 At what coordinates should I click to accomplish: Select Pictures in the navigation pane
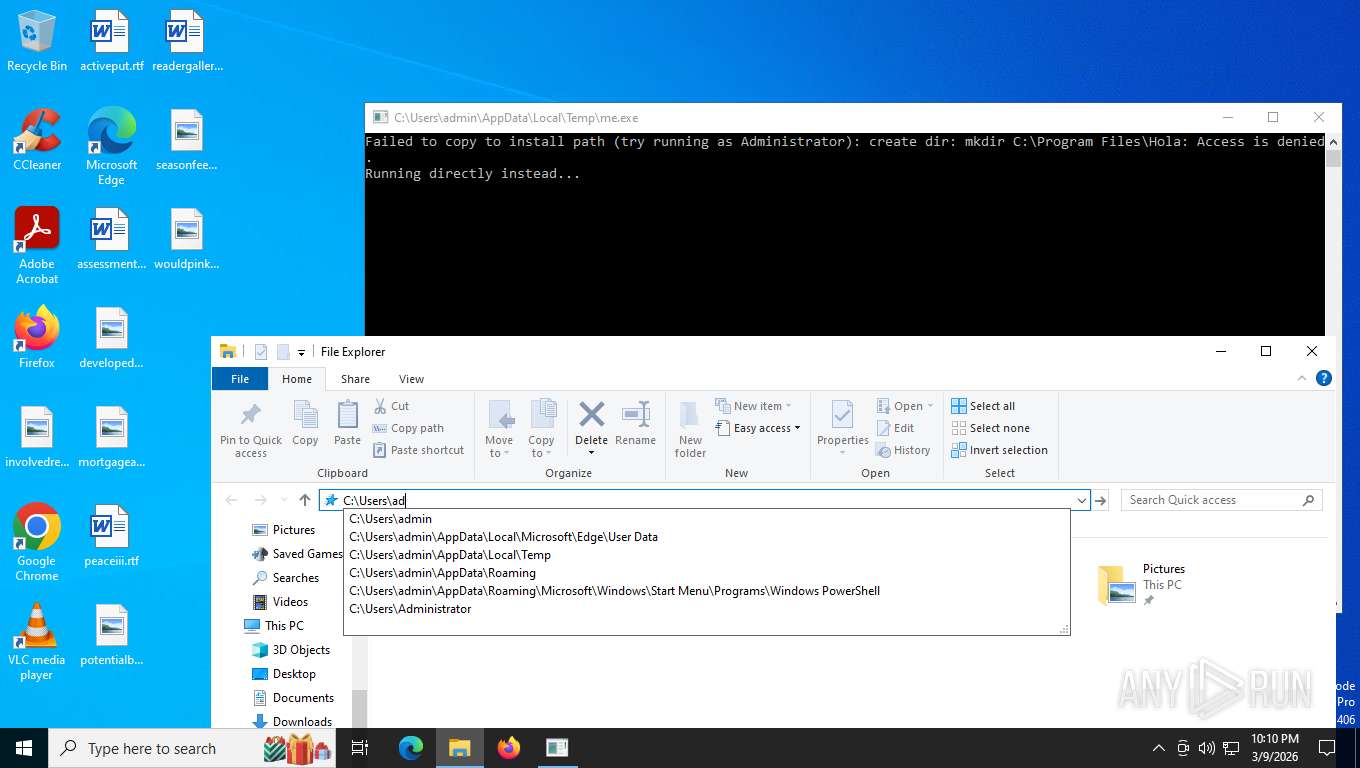pos(283,530)
